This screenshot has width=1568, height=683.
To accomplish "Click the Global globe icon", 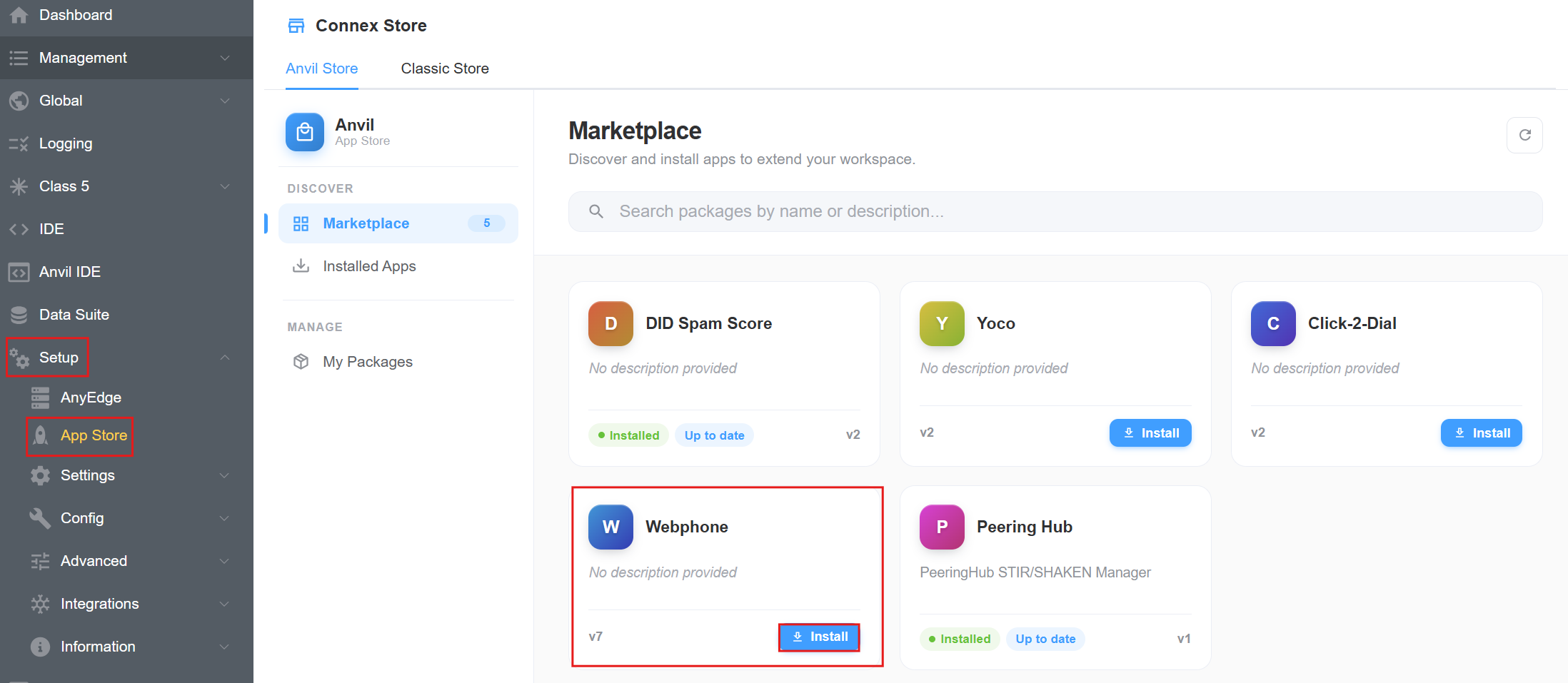I will pyautogui.click(x=19, y=101).
